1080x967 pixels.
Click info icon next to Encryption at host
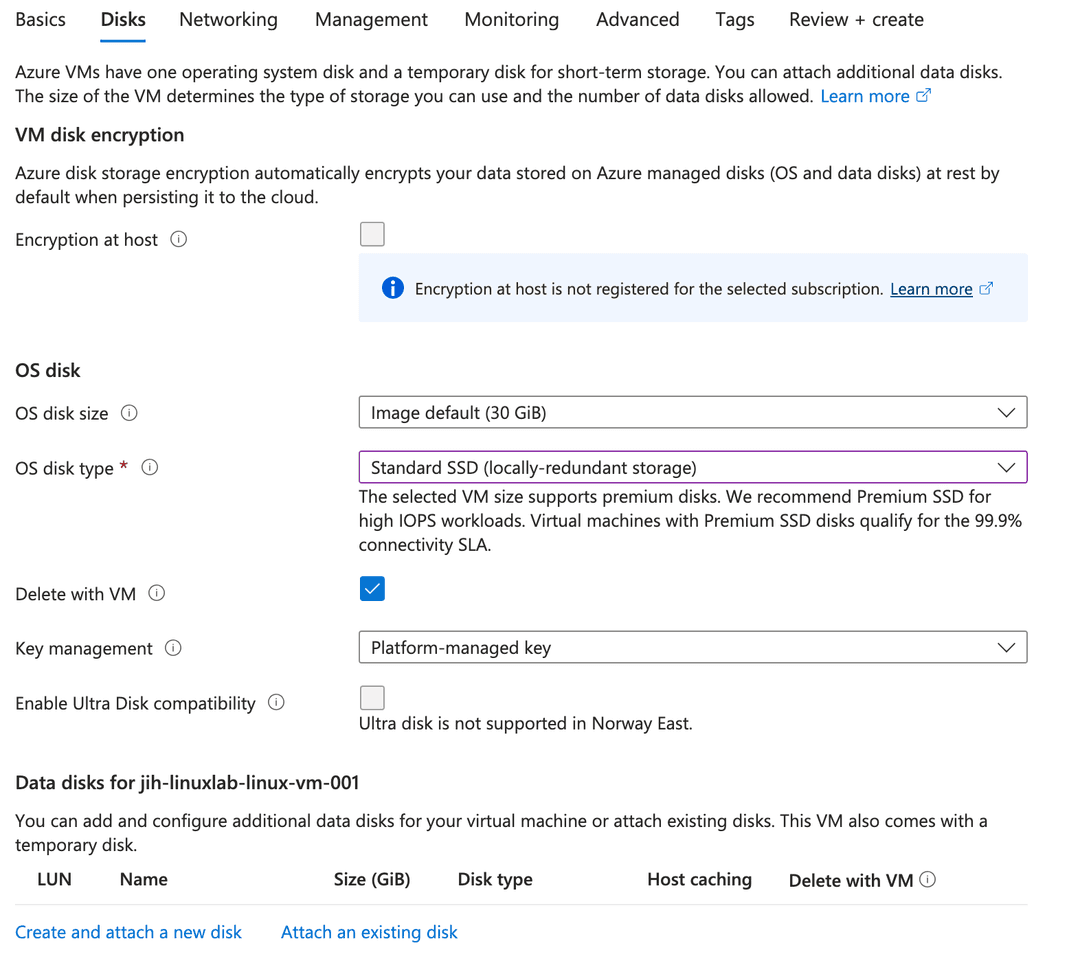179,240
